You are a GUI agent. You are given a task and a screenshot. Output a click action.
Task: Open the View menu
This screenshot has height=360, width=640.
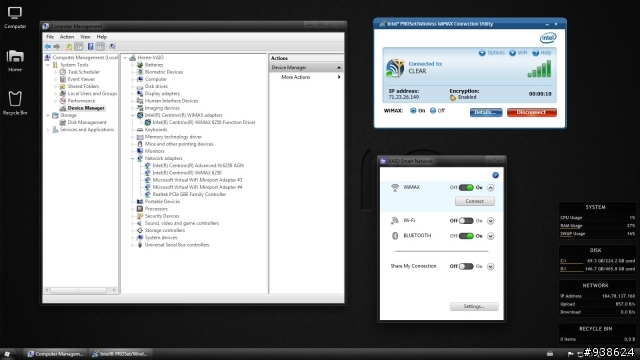point(85,37)
